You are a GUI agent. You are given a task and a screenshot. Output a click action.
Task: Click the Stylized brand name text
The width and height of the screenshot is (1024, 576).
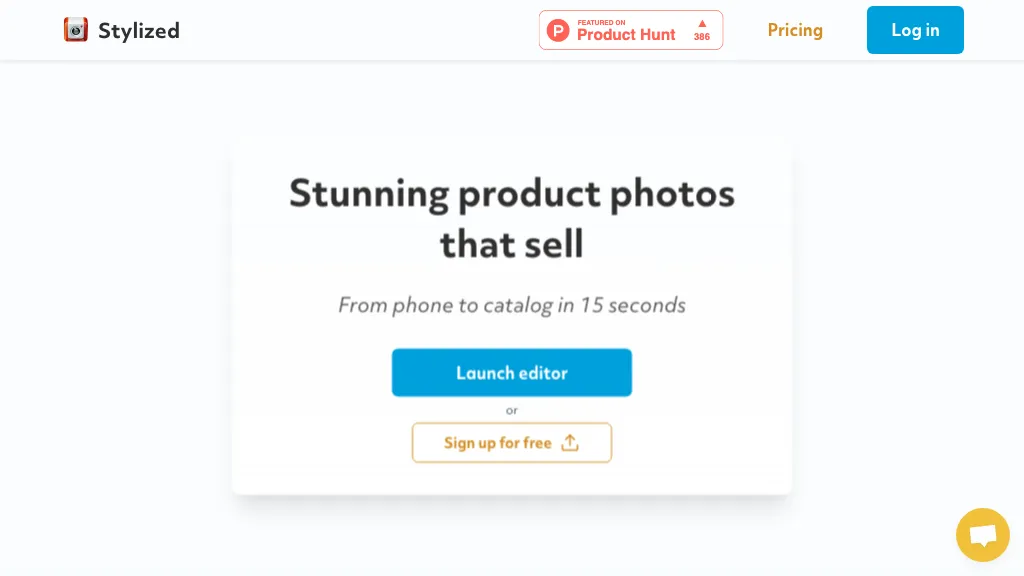[x=139, y=30]
